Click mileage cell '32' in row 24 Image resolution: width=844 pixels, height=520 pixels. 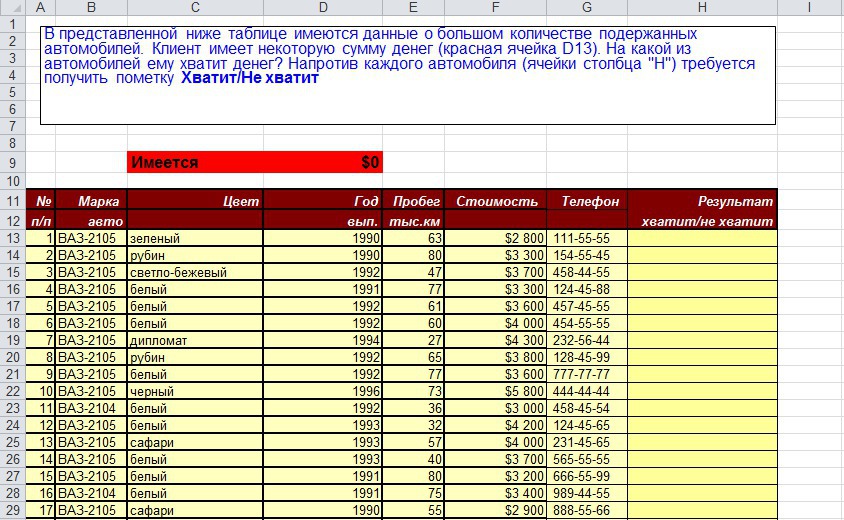[x=413, y=425]
